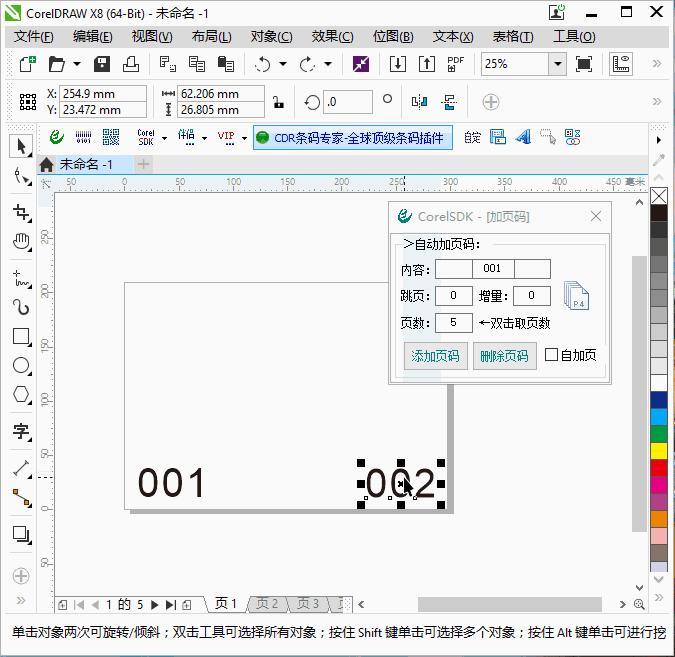Select the Pan hand tool
The width and height of the screenshot is (675, 657).
click(22, 242)
